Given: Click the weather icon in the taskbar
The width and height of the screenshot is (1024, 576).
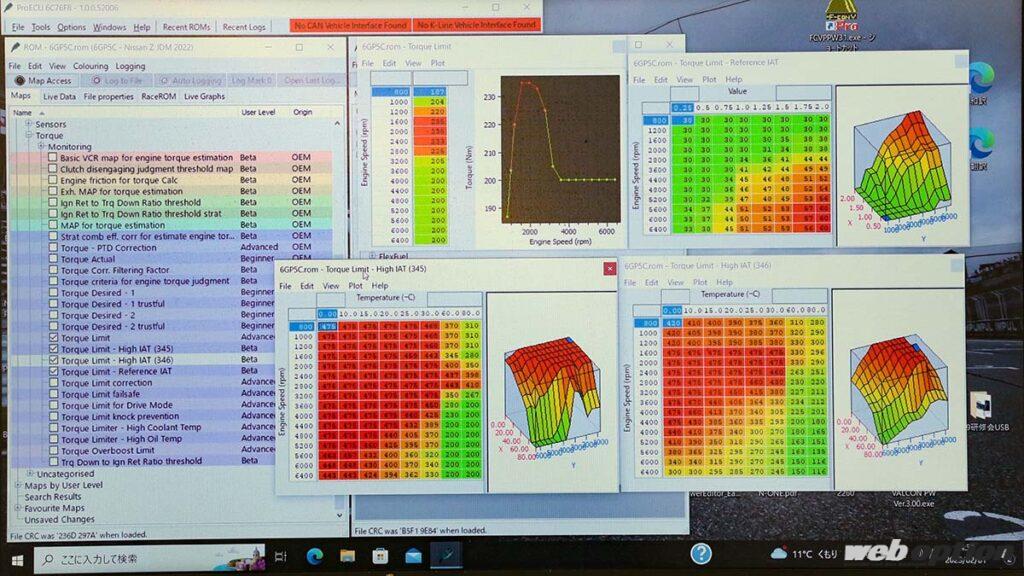Looking at the screenshot, I should click(780, 553).
